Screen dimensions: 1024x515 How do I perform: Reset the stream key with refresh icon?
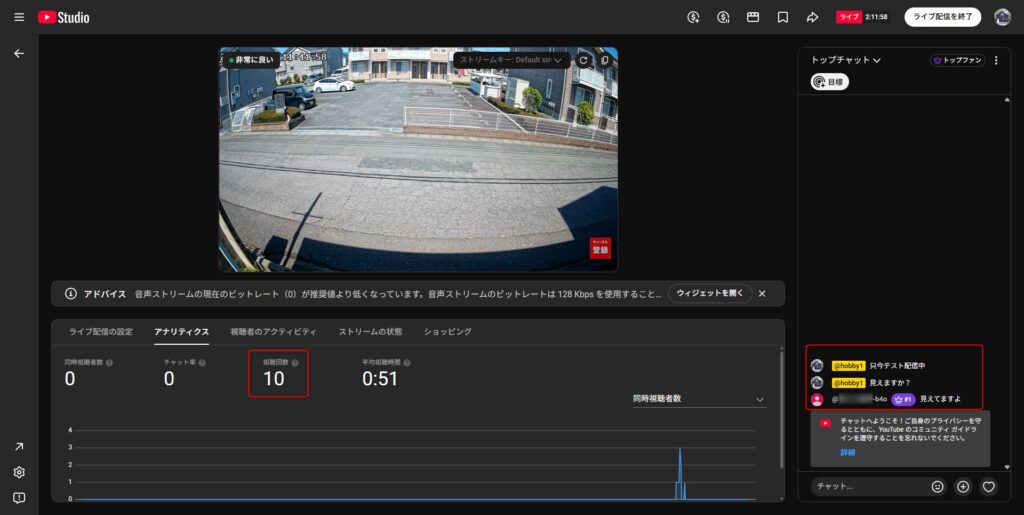point(583,60)
